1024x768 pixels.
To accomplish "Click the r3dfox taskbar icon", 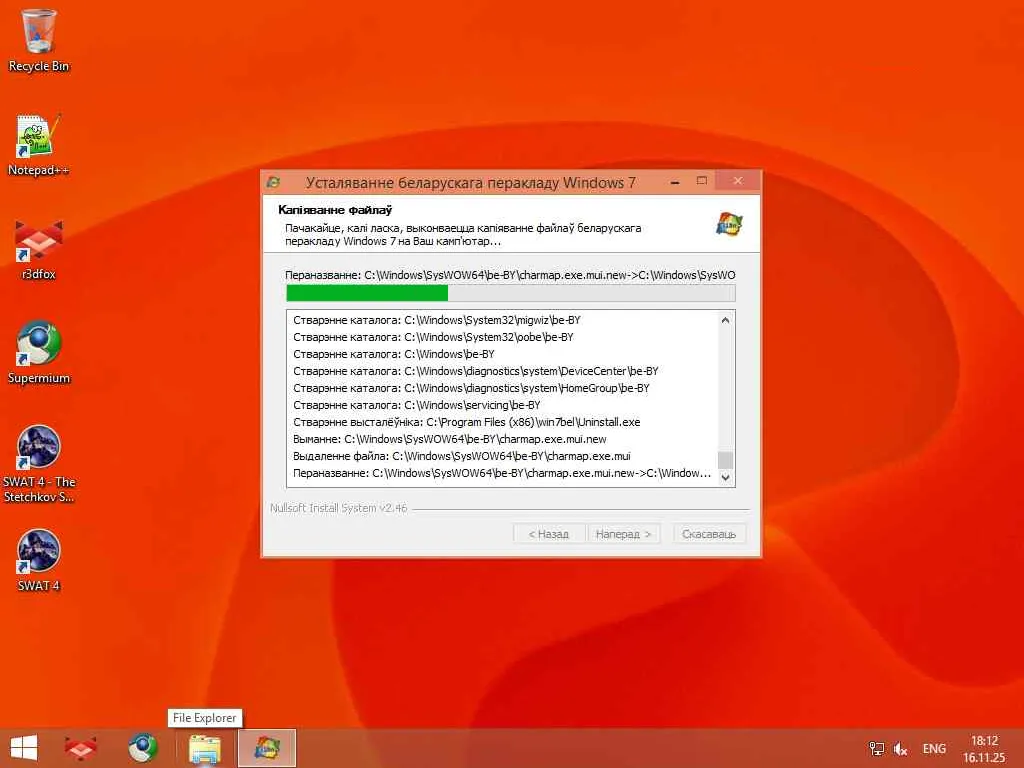I will pos(81,748).
